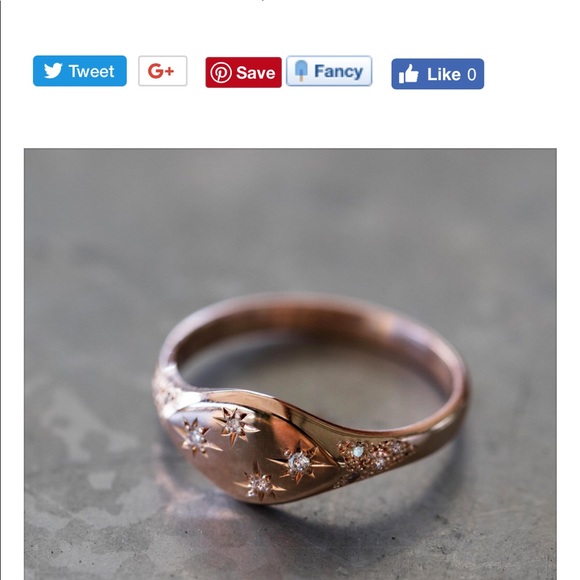Click the Like count number 0
Viewport: 580px width, 580px height.
click(x=471, y=75)
